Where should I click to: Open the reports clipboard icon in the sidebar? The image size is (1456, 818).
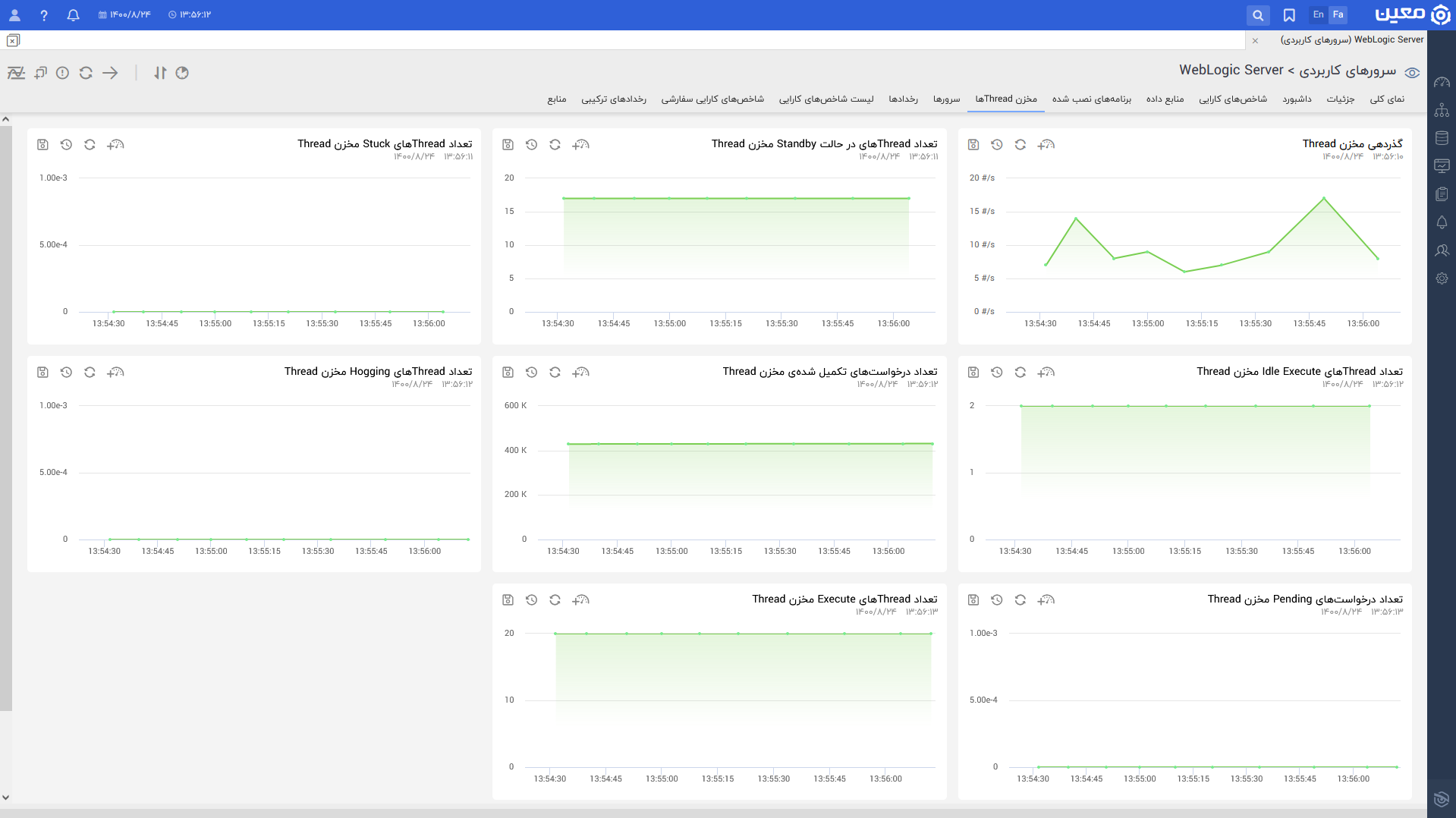coord(1442,194)
